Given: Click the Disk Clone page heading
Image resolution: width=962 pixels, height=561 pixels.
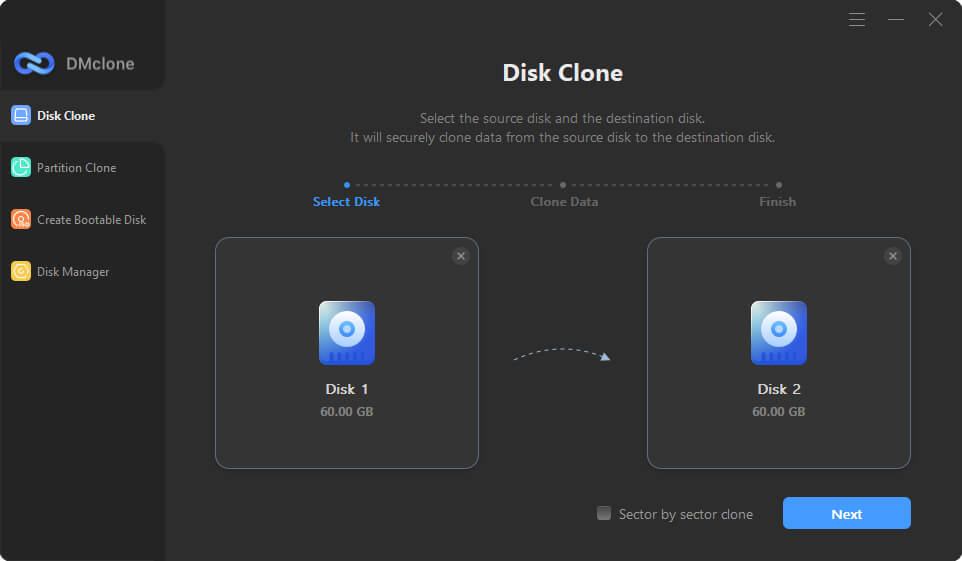Looking at the screenshot, I should 563,73.
